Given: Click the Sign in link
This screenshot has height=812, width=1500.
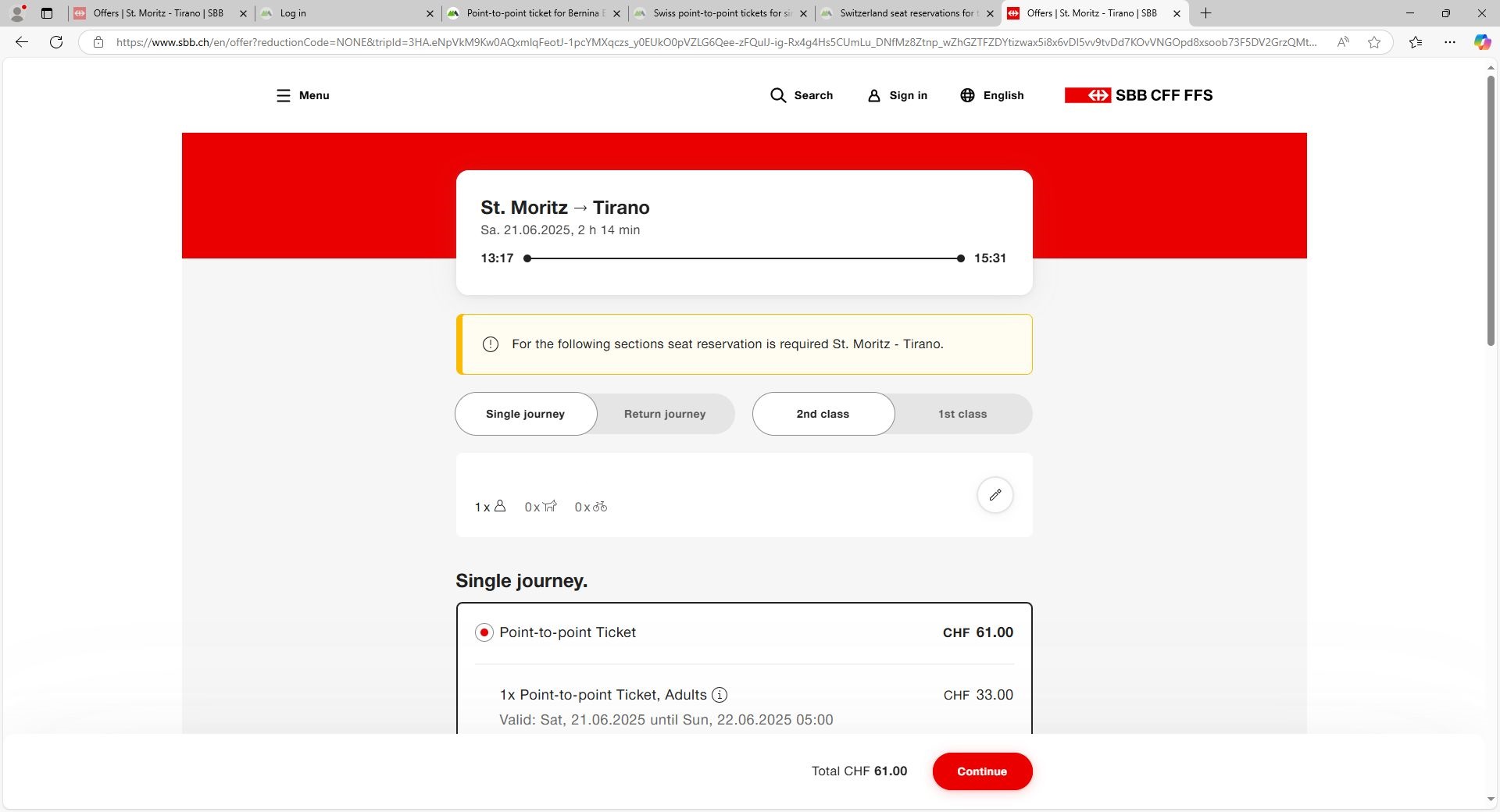Looking at the screenshot, I should click(x=898, y=95).
